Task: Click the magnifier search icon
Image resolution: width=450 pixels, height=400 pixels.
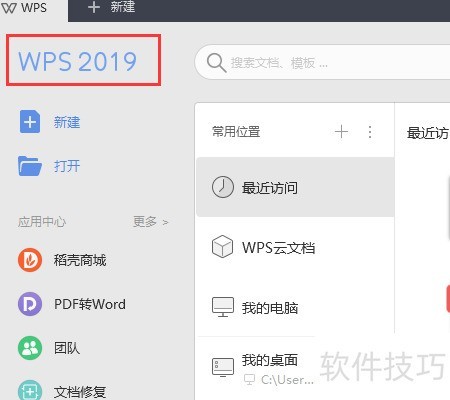Action: point(216,62)
